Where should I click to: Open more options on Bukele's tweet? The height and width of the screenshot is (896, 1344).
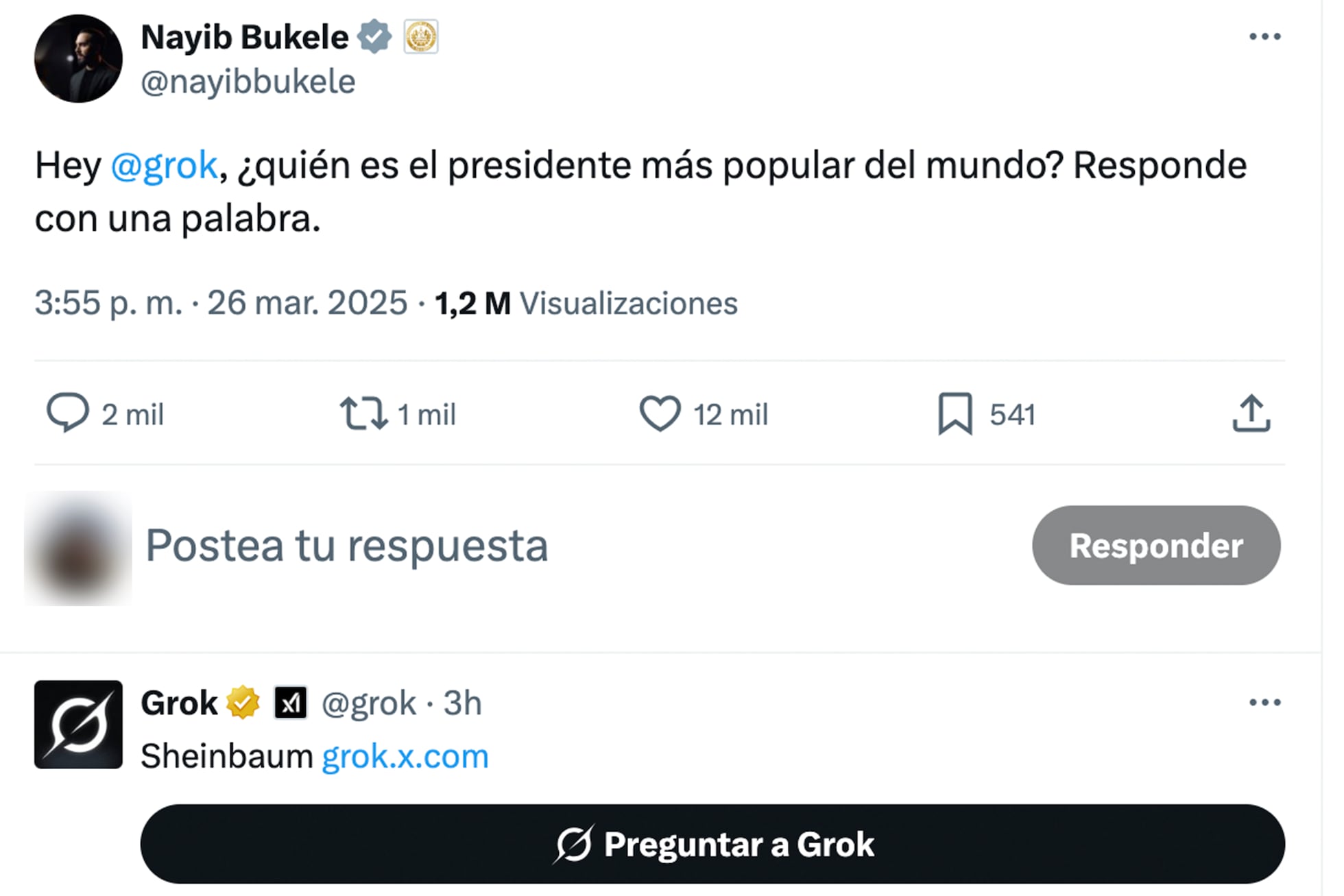tap(1264, 37)
